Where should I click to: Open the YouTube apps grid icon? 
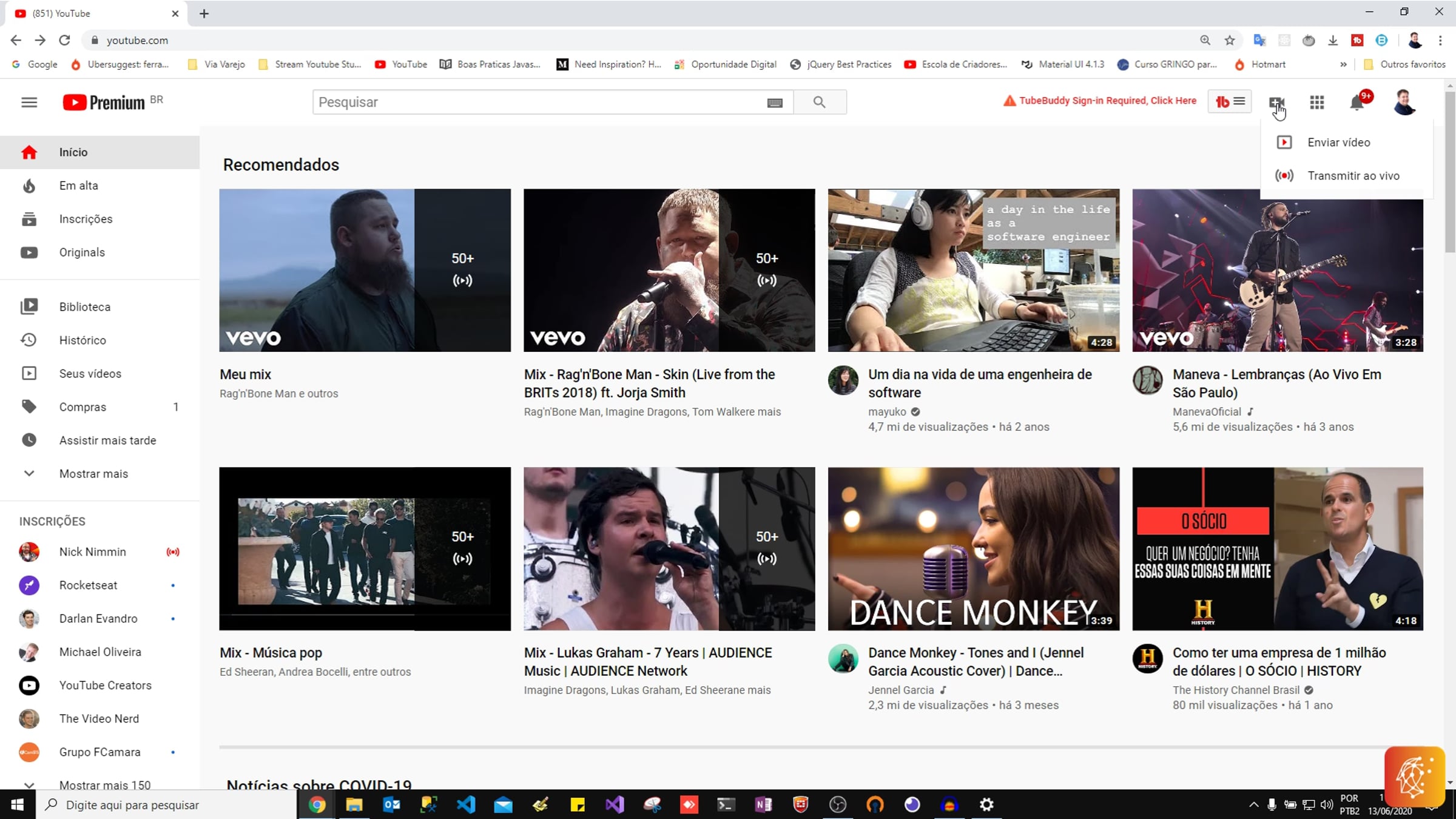[1316, 103]
